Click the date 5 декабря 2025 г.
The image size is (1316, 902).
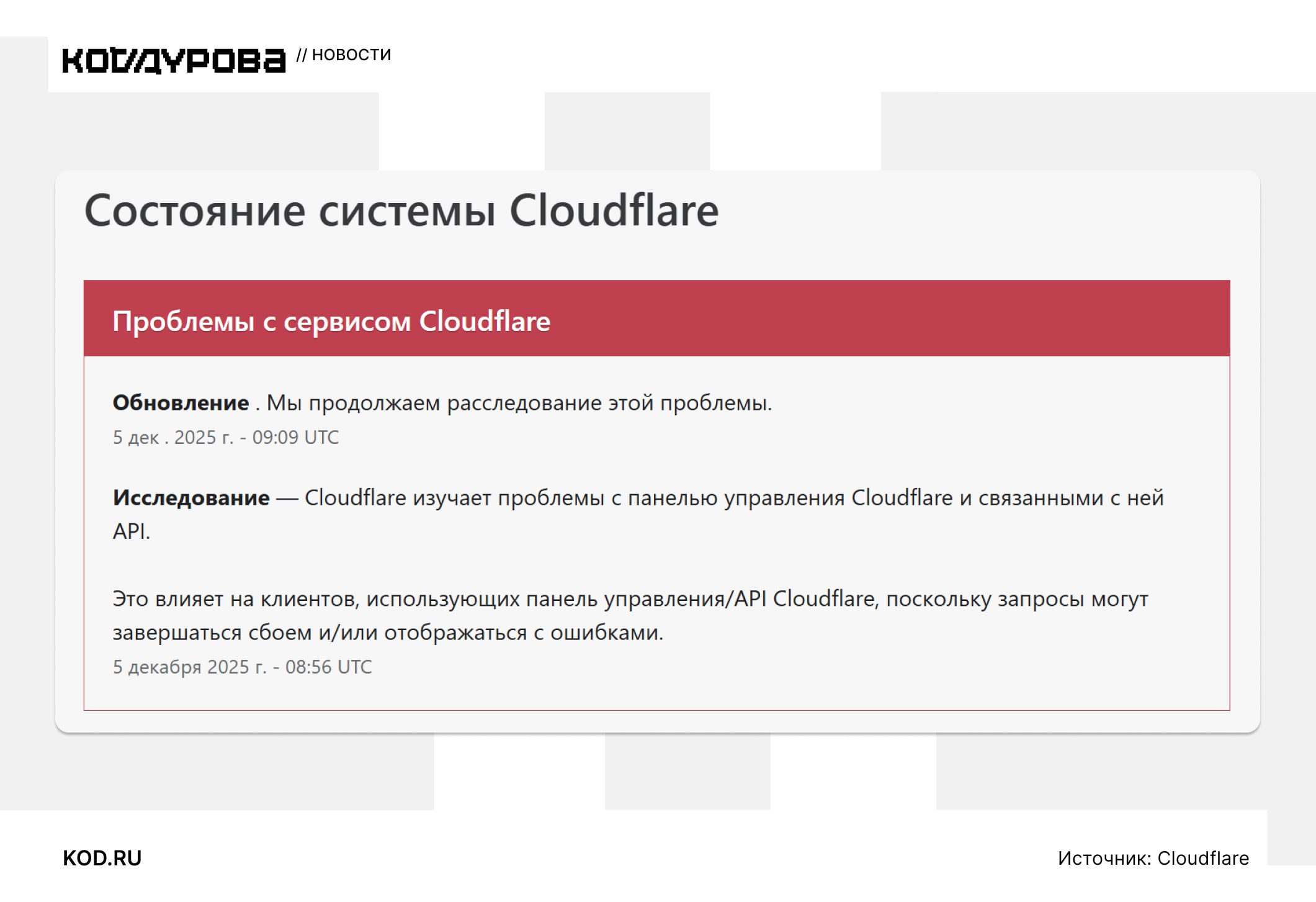tap(189, 667)
